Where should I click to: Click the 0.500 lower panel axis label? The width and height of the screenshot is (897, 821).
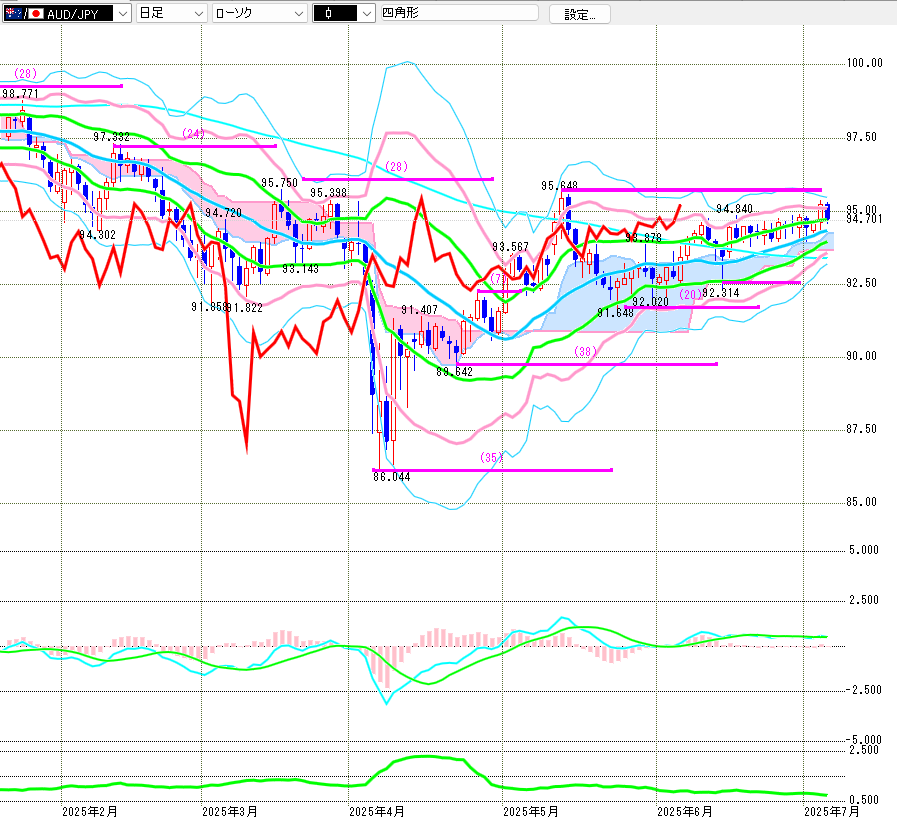point(864,800)
